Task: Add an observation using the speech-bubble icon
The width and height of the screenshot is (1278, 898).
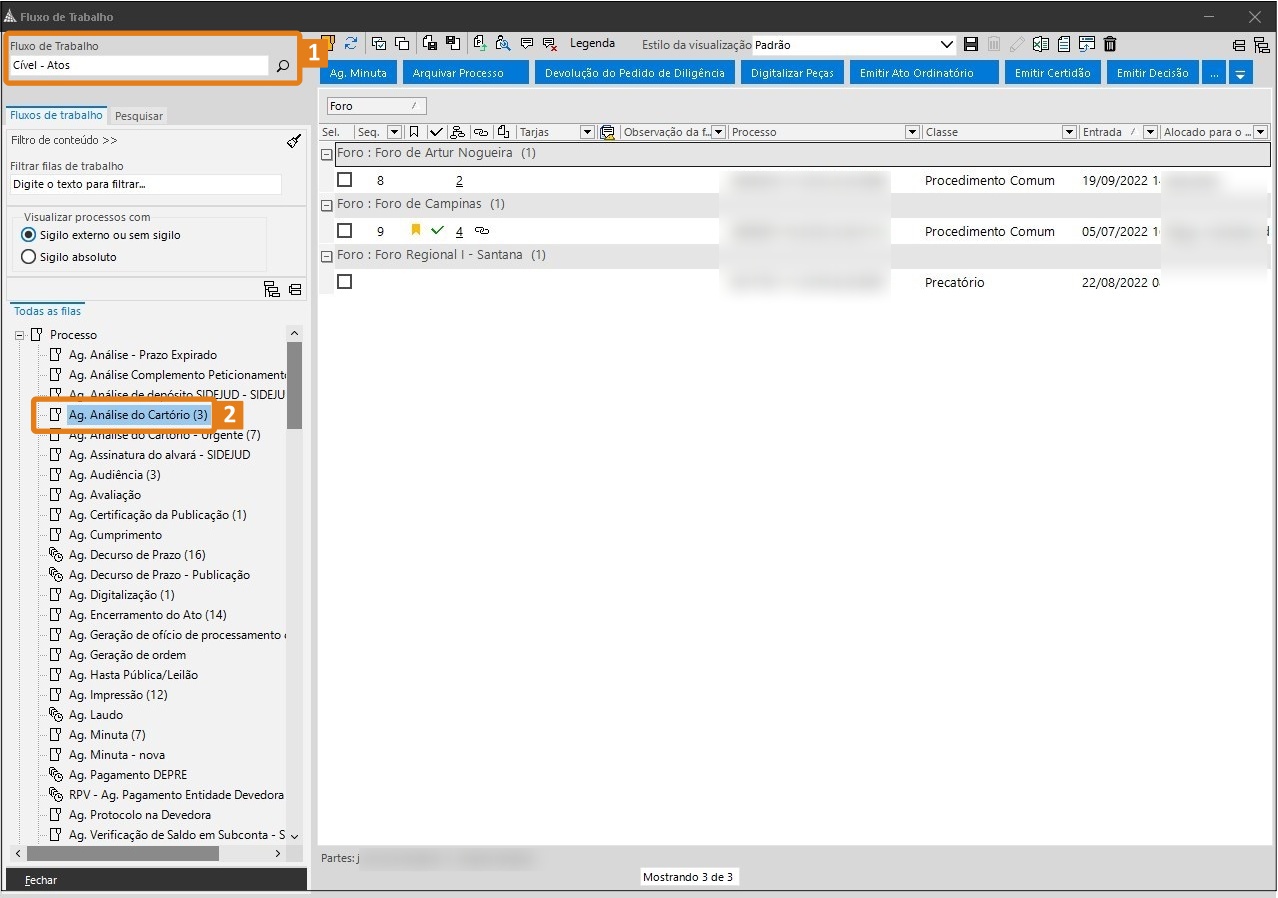Action: click(x=527, y=44)
